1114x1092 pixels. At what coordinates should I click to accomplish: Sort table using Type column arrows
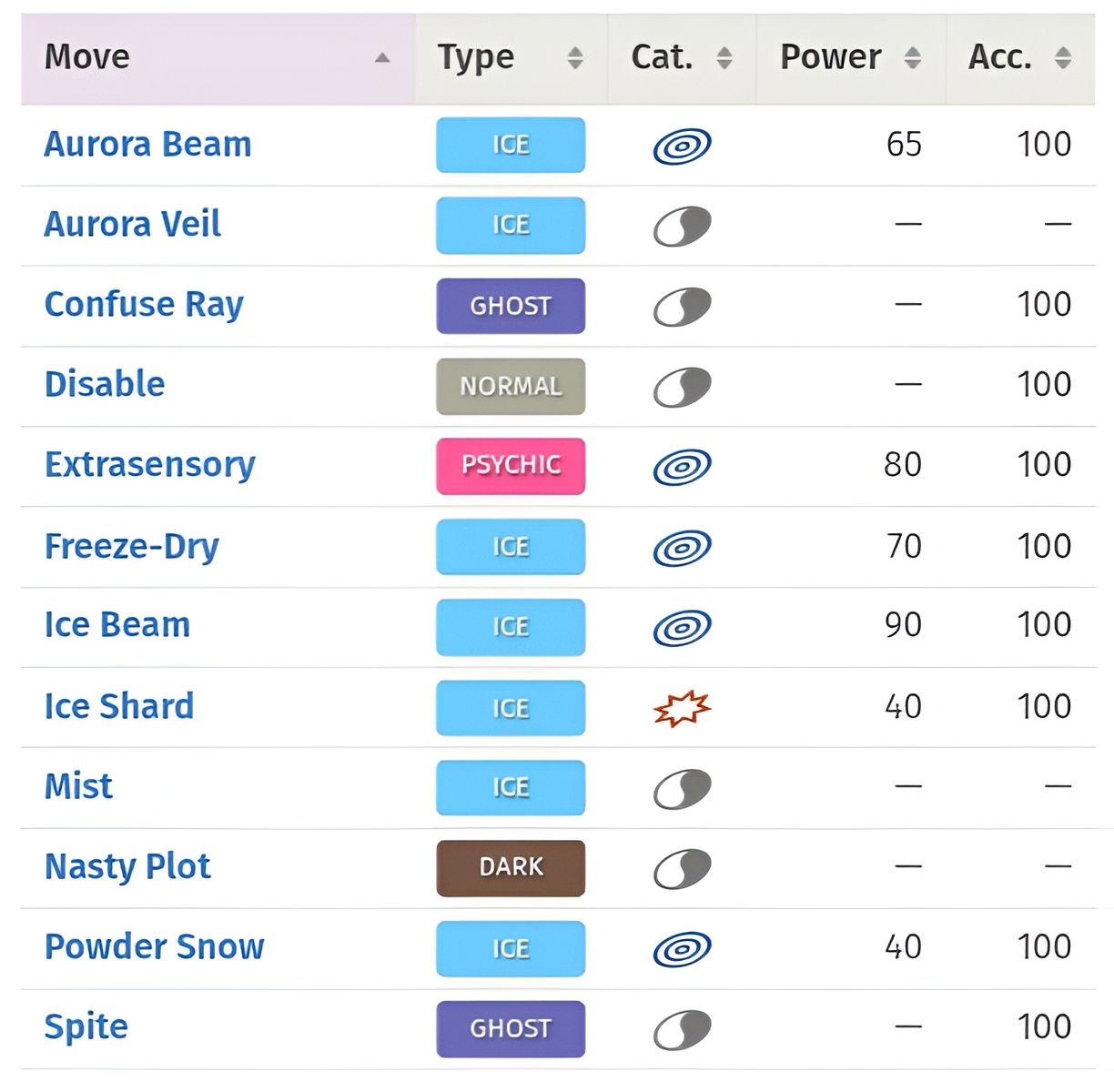tap(574, 57)
